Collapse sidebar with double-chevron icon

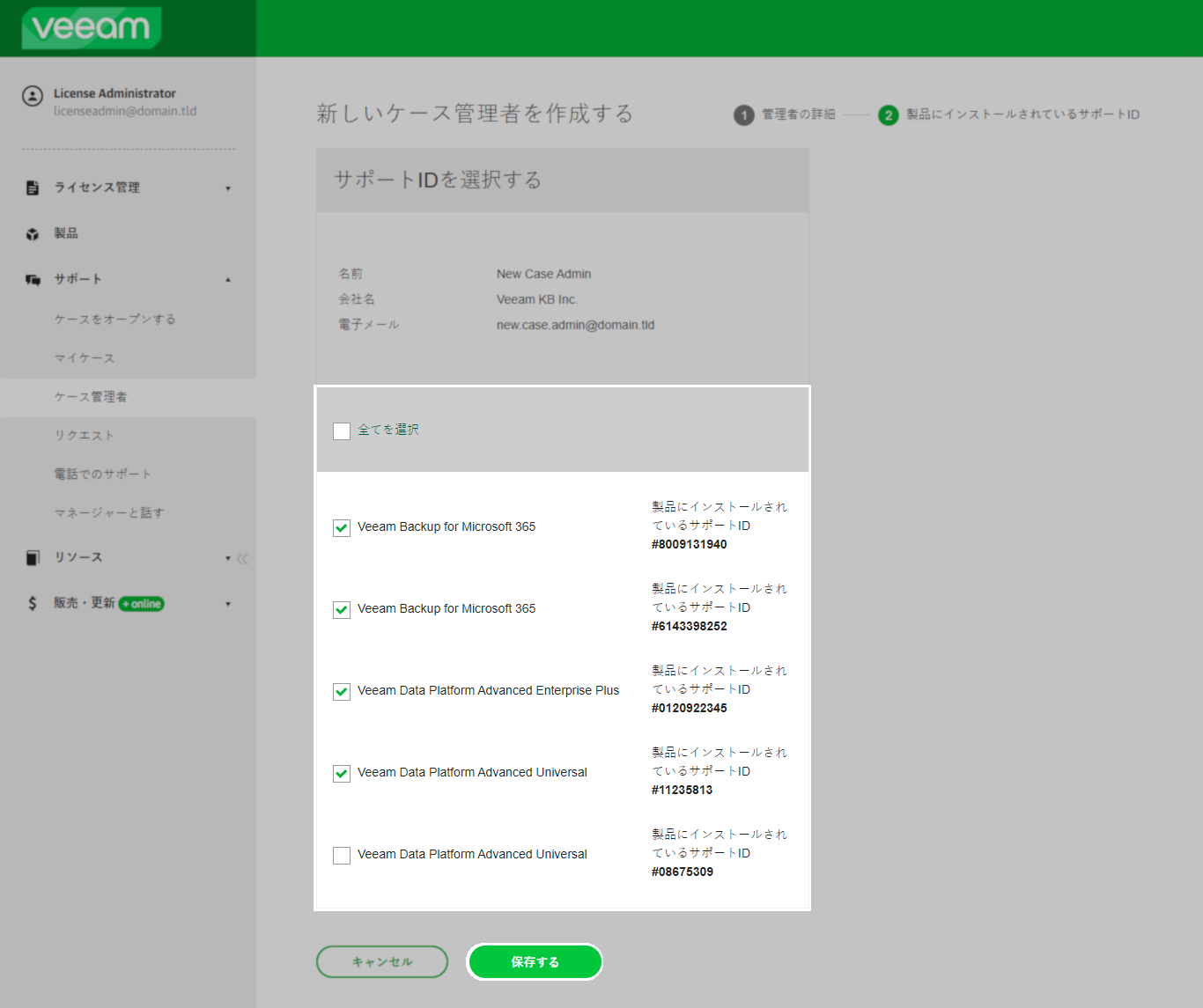coord(242,558)
